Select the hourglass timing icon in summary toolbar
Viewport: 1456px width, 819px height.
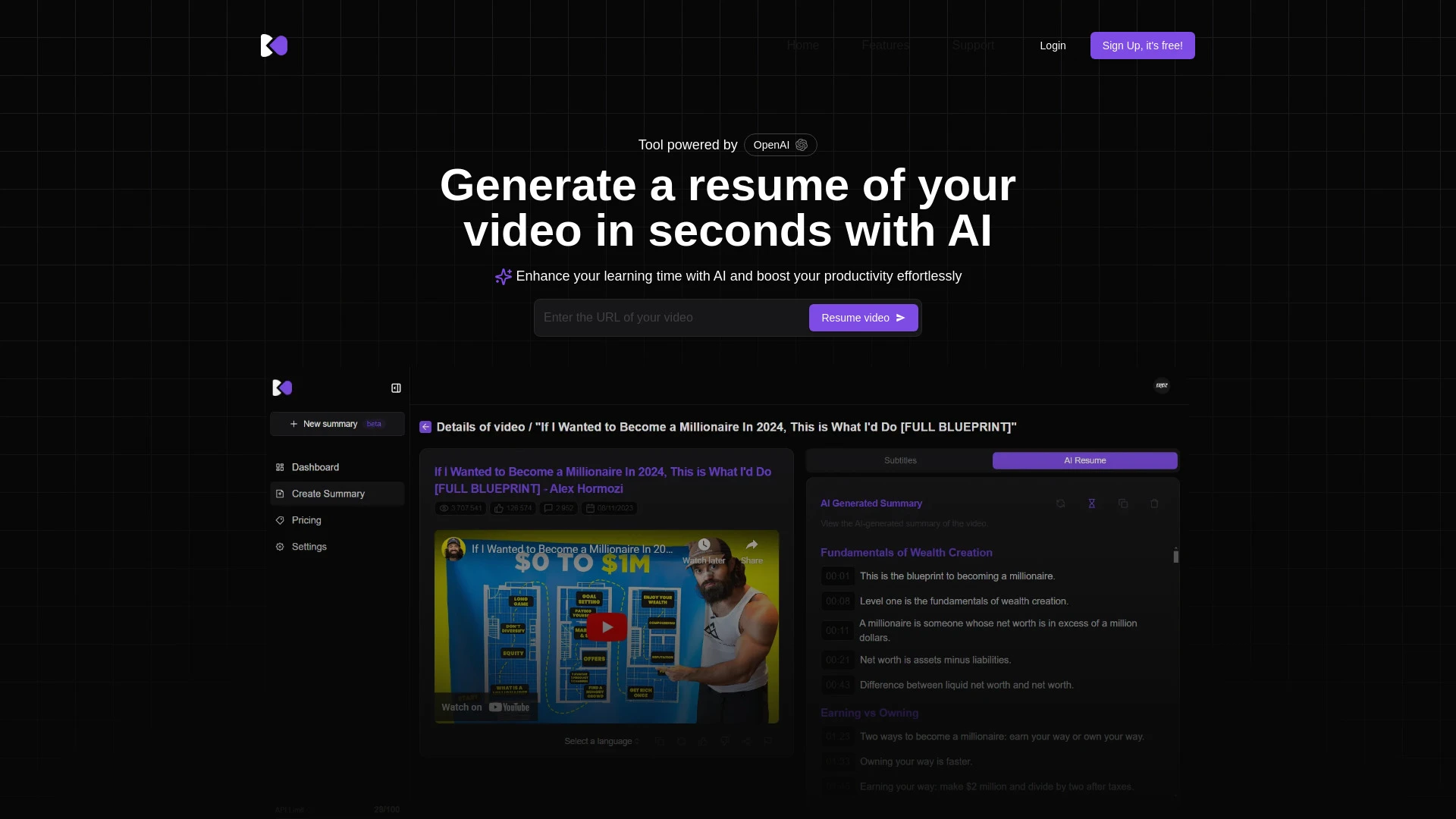pos(1091,503)
